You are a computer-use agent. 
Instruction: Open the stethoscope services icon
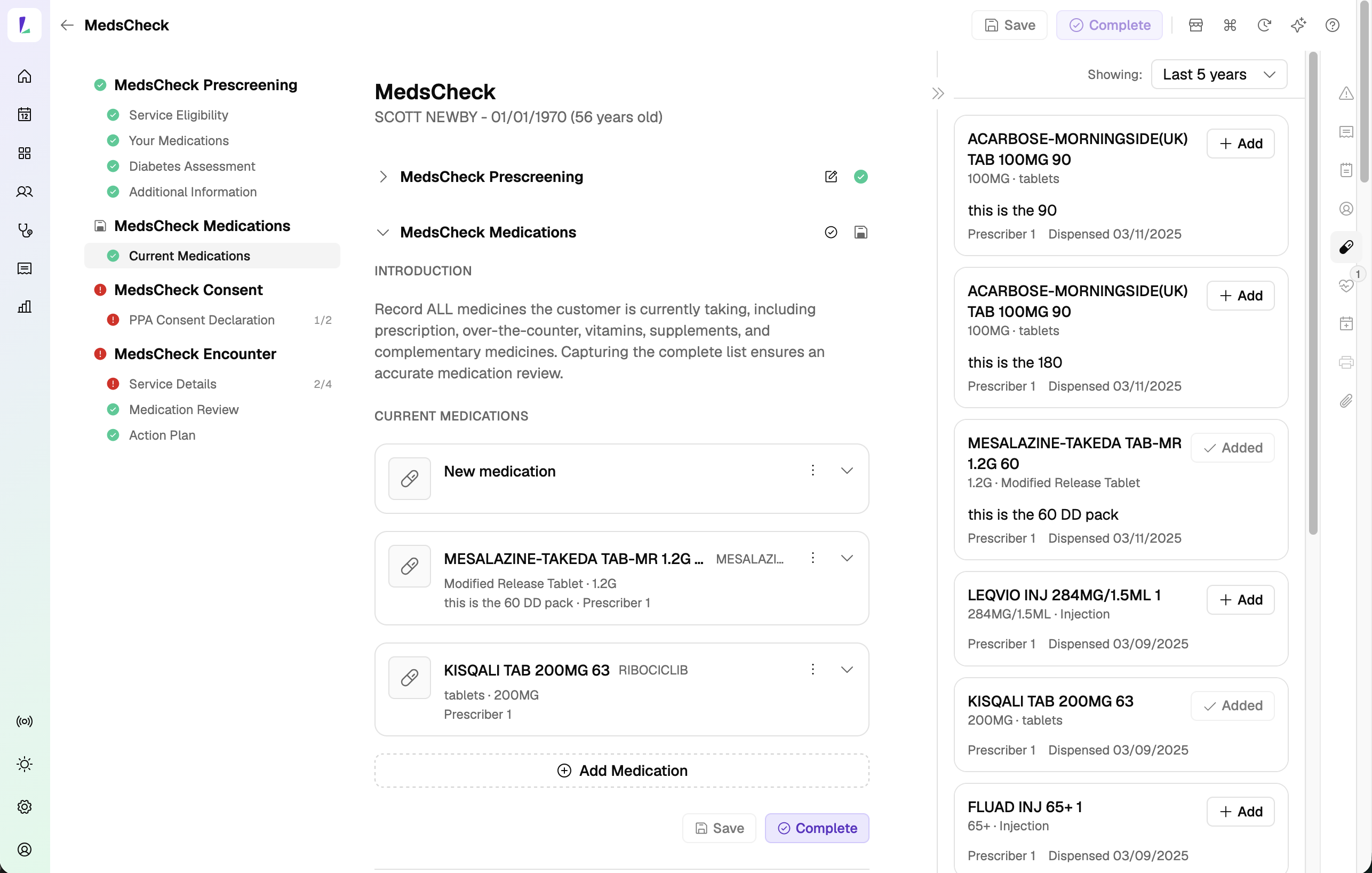[25, 230]
